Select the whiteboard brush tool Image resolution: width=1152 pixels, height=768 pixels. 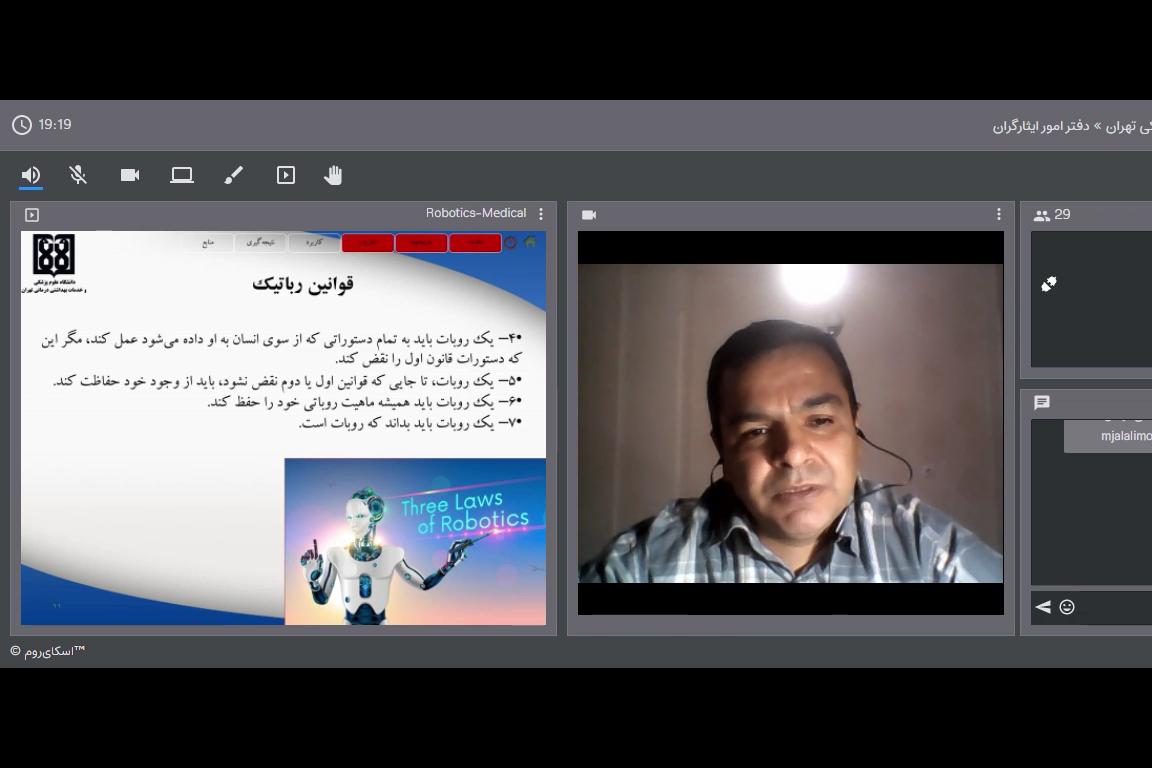coord(234,175)
